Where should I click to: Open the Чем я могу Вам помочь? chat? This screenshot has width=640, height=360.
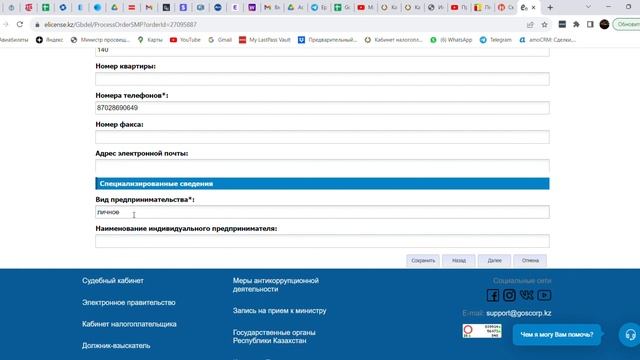557,335
